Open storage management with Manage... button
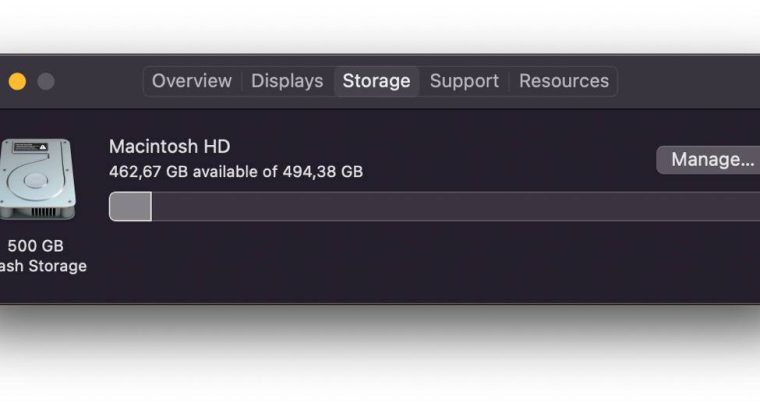760x410 pixels. (x=709, y=159)
